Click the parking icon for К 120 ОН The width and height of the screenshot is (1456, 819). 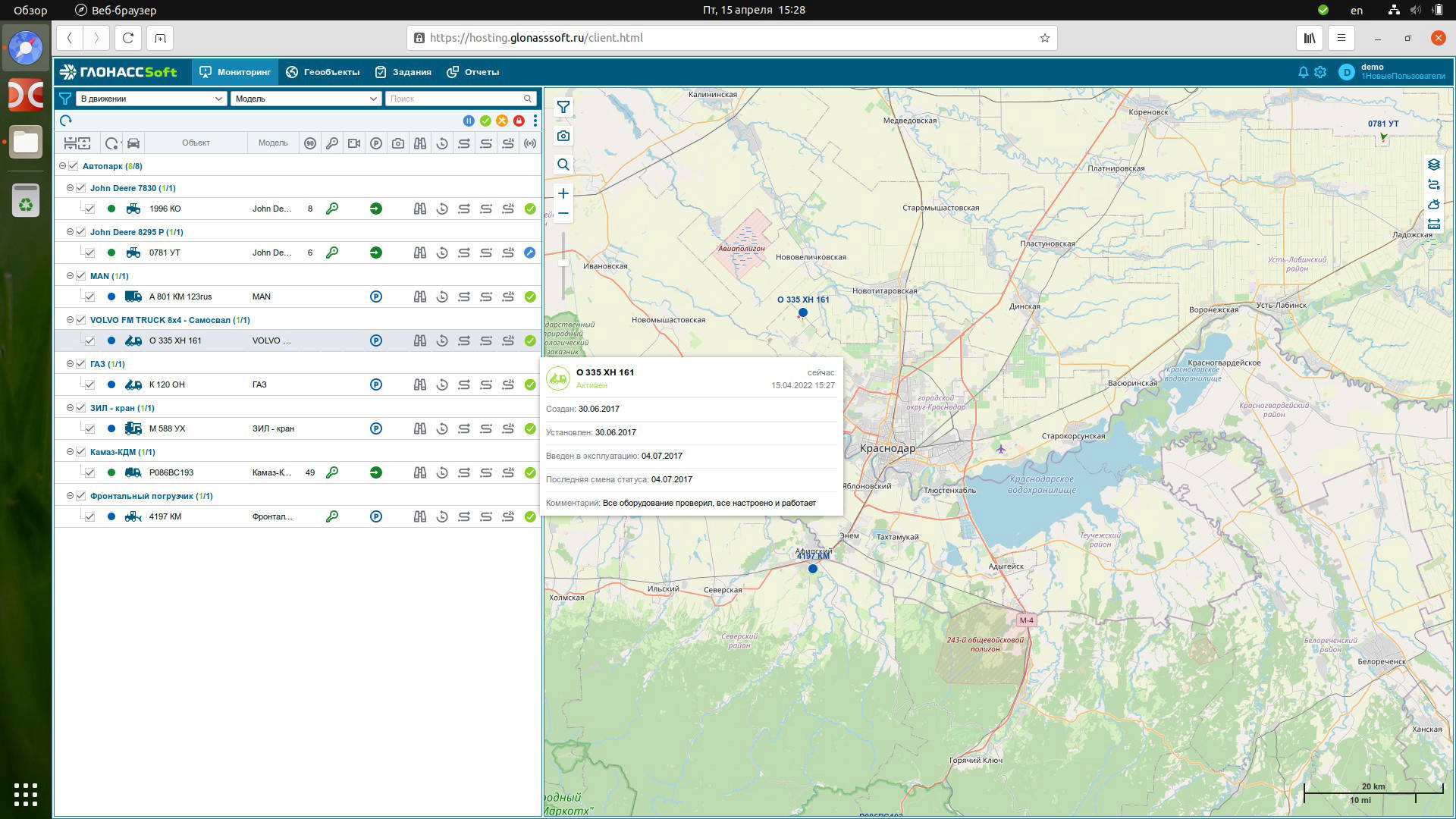click(x=375, y=384)
